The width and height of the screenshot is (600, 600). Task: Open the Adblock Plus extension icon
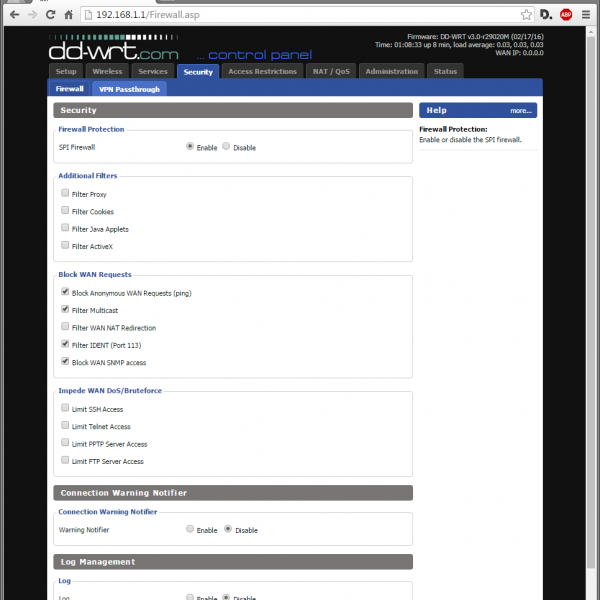pos(566,15)
